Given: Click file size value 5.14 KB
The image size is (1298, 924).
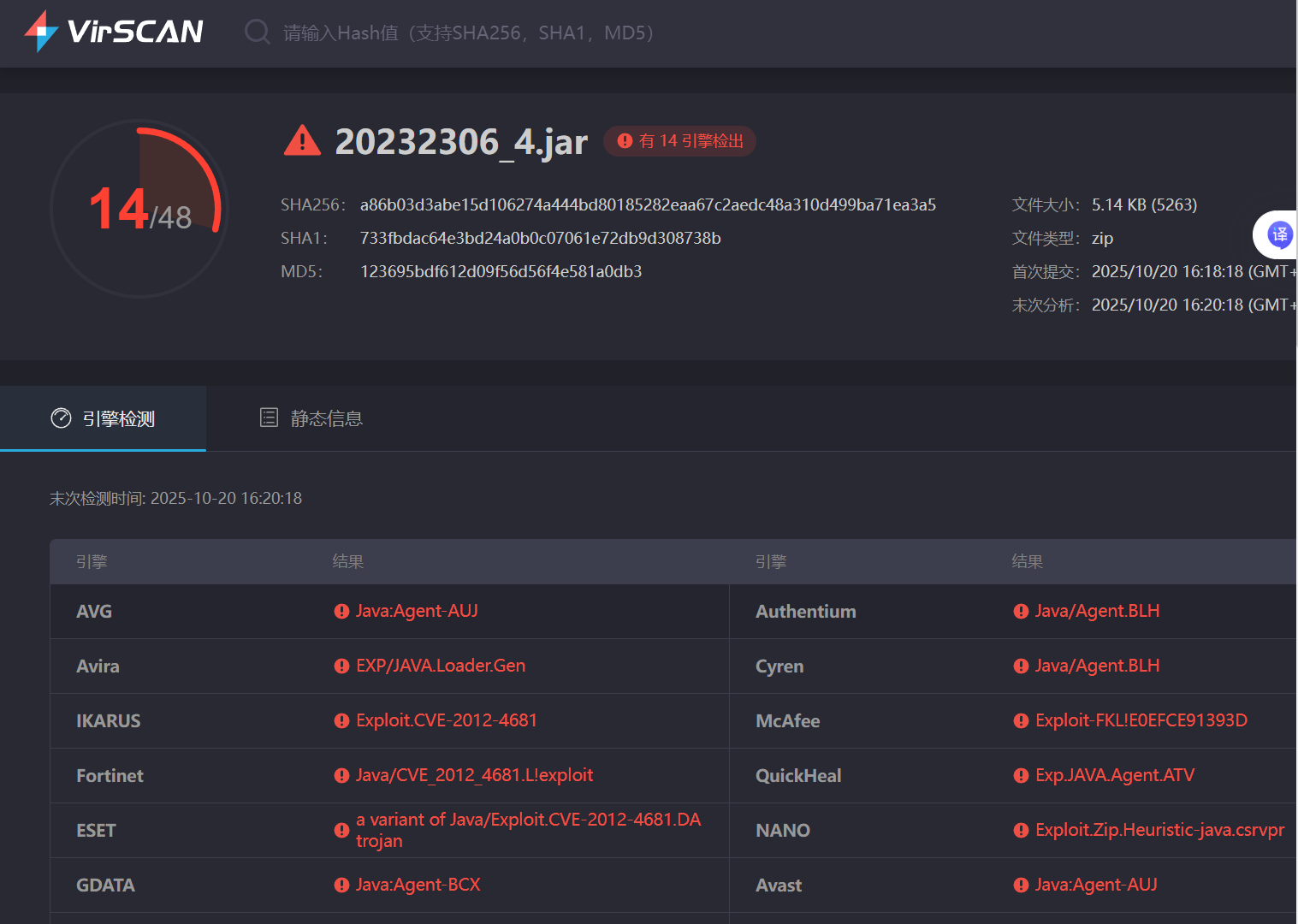Looking at the screenshot, I should (x=1144, y=204).
